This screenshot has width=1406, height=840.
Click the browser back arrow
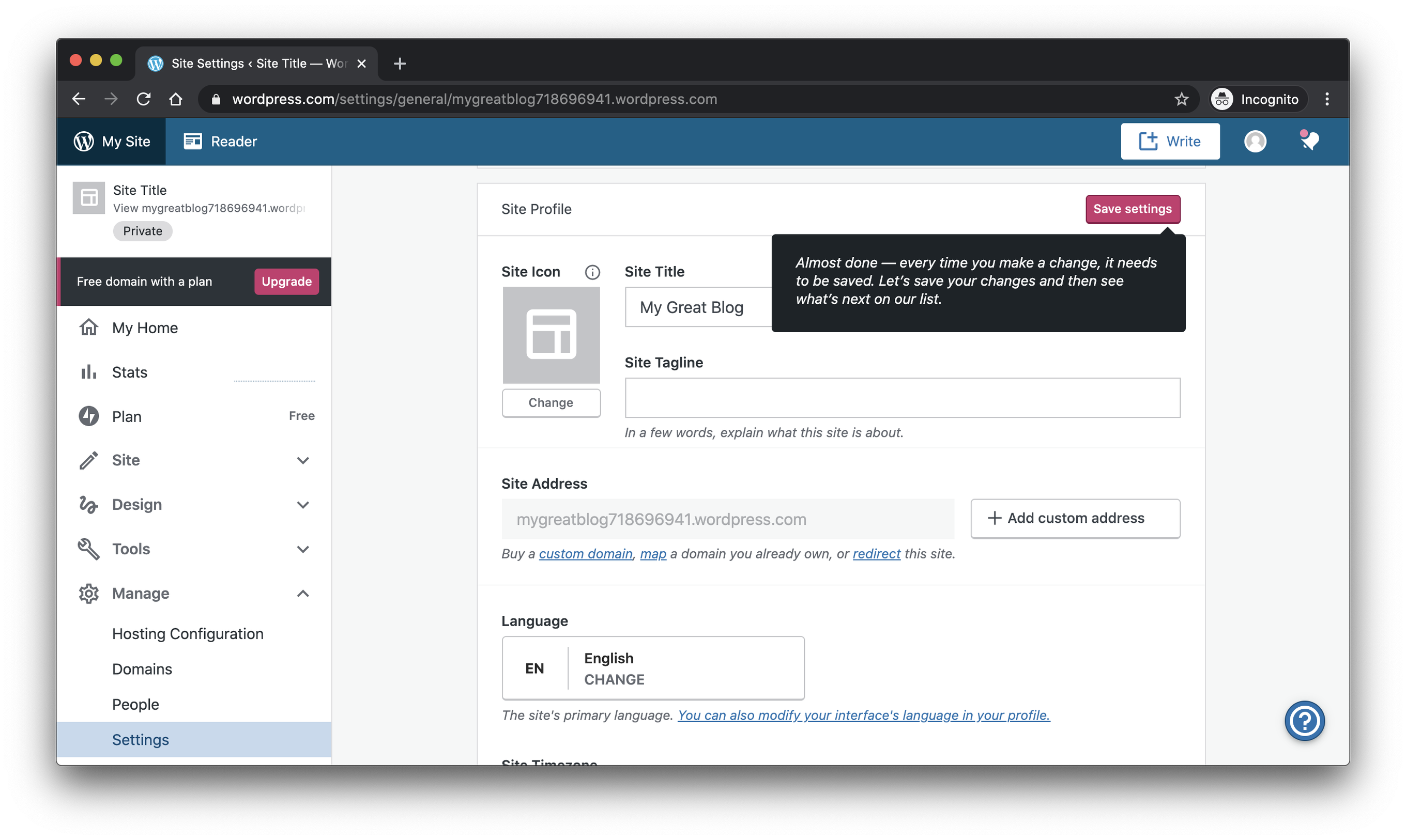pyautogui.click(x=79, y=99)
